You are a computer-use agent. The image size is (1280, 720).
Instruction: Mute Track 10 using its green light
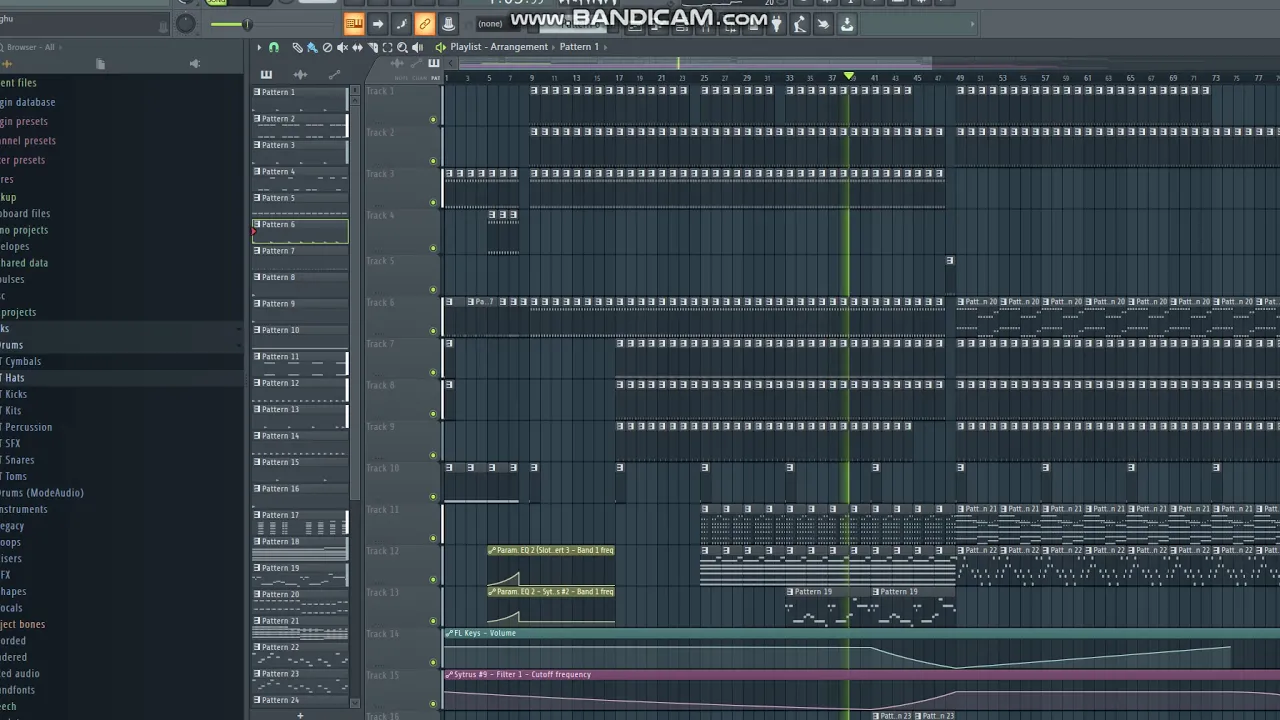pos(433,497)
